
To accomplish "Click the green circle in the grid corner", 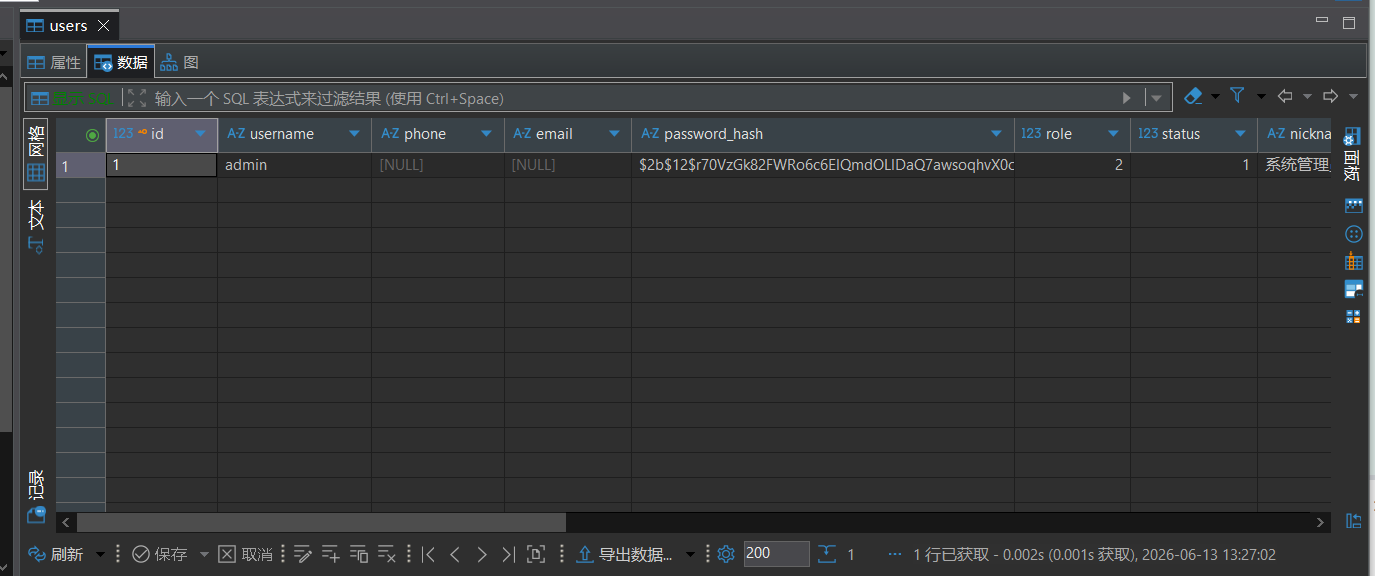I will [92, 134].
